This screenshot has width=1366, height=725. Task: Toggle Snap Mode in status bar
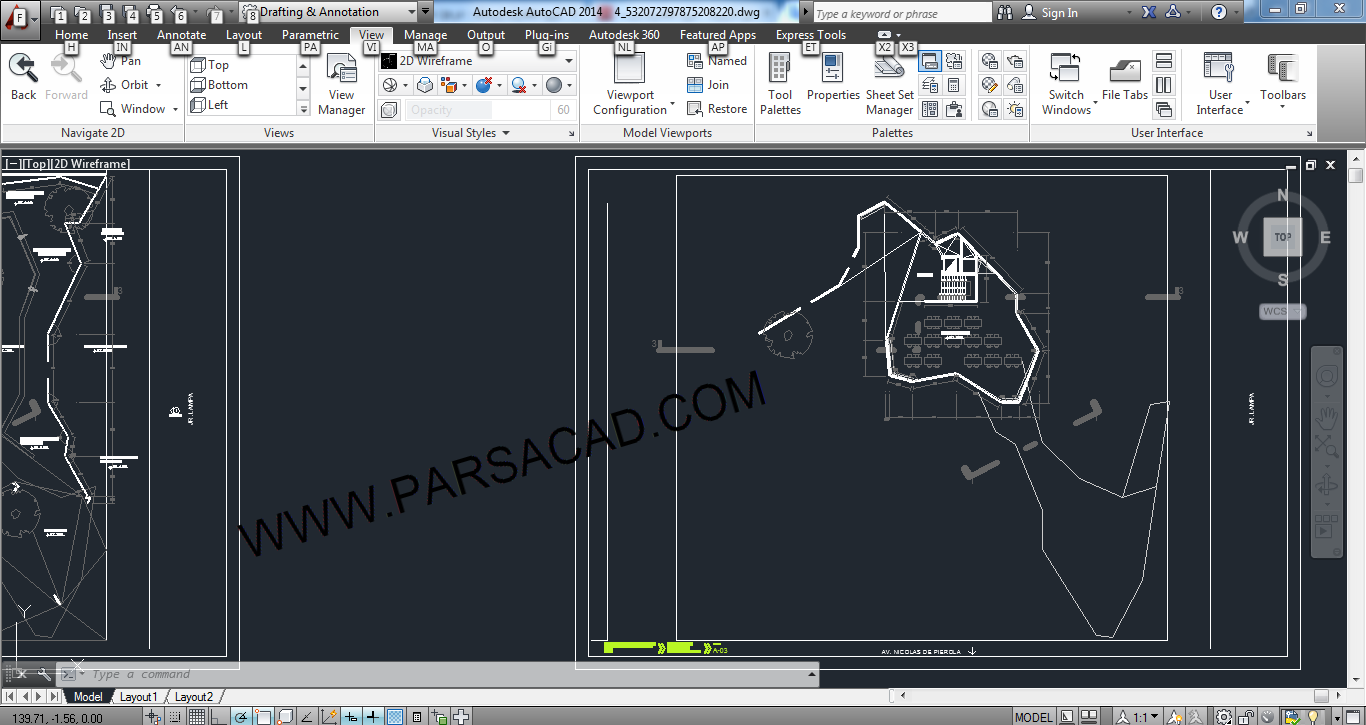click(x=175, y=716)
